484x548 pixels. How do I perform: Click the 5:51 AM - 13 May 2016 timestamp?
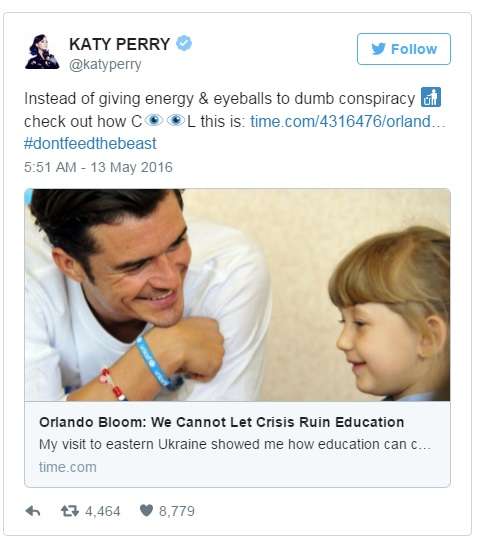[98, 167]
